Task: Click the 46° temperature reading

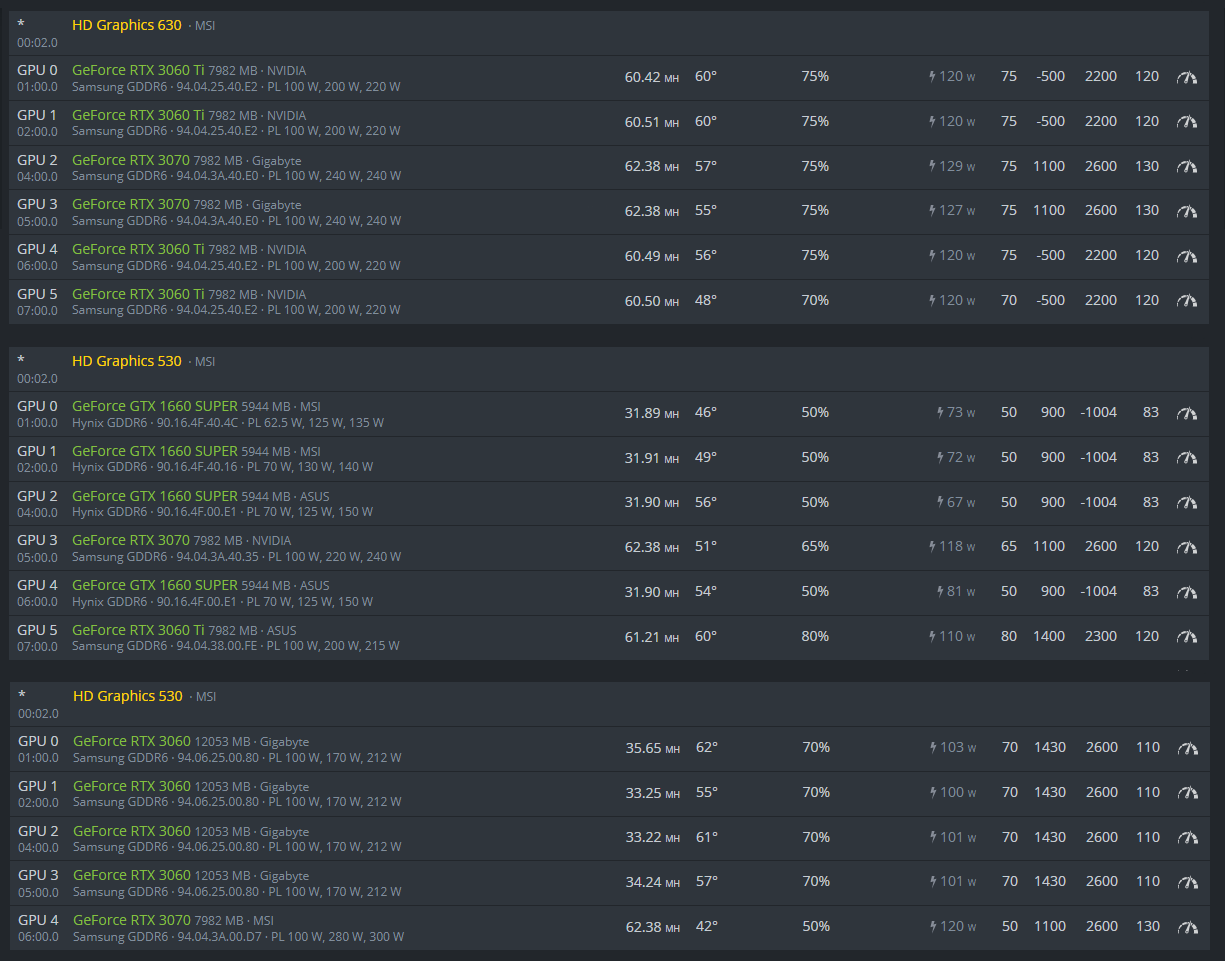Action: point(706,412)
